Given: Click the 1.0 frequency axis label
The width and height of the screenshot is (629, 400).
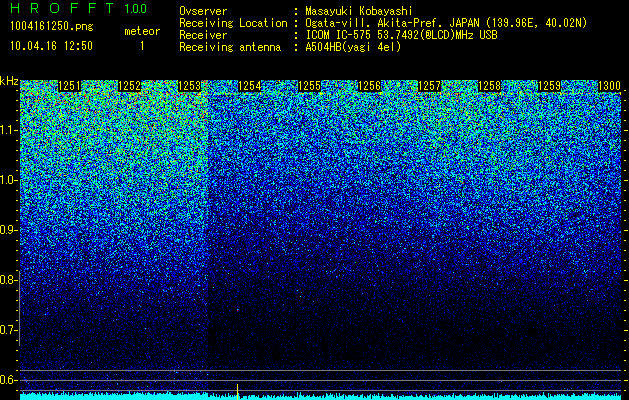Looking at the screenshot, I should click(x=7, y=180).
